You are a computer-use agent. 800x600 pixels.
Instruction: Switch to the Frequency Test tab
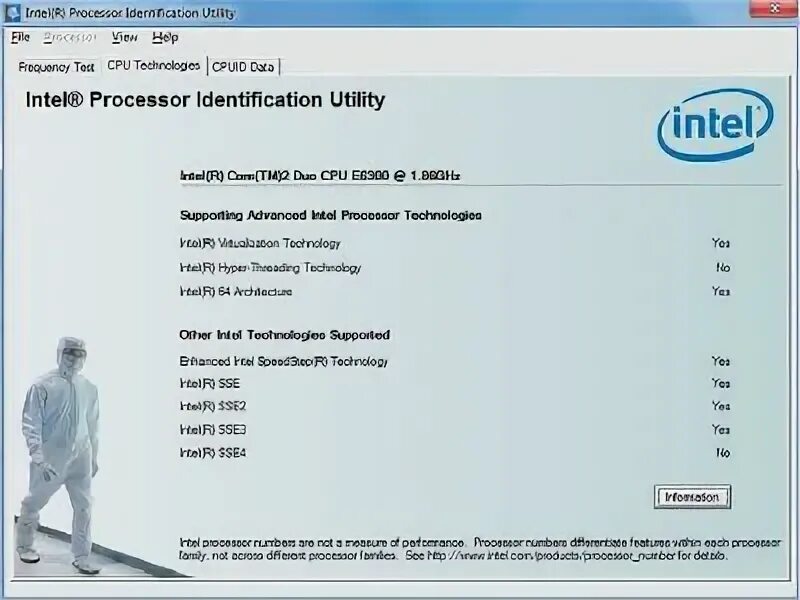pyautogui.click(x=56, y=67)
